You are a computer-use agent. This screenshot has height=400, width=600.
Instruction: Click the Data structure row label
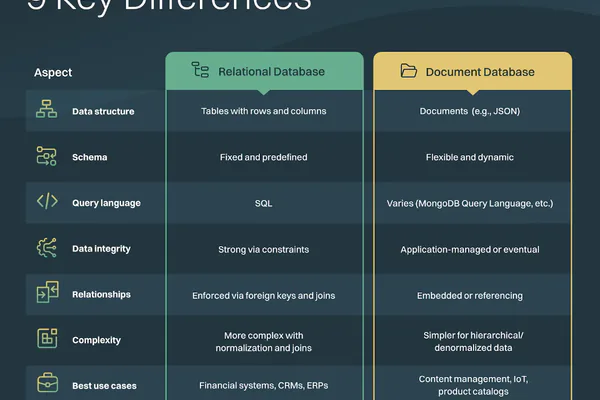pos(103,111)
